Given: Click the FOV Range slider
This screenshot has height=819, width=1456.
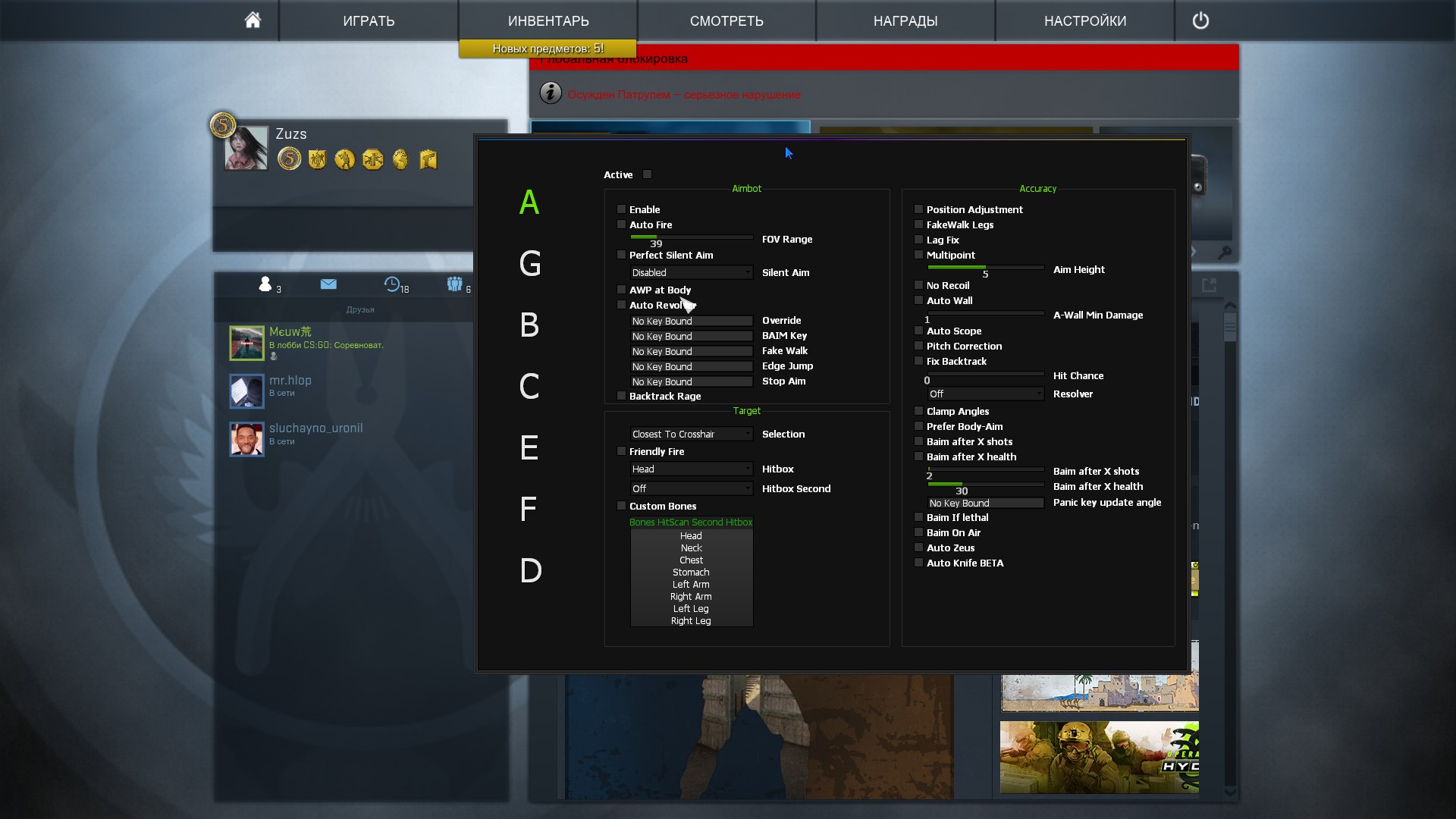Looking at the screenshot, I should tap(691, 237).
